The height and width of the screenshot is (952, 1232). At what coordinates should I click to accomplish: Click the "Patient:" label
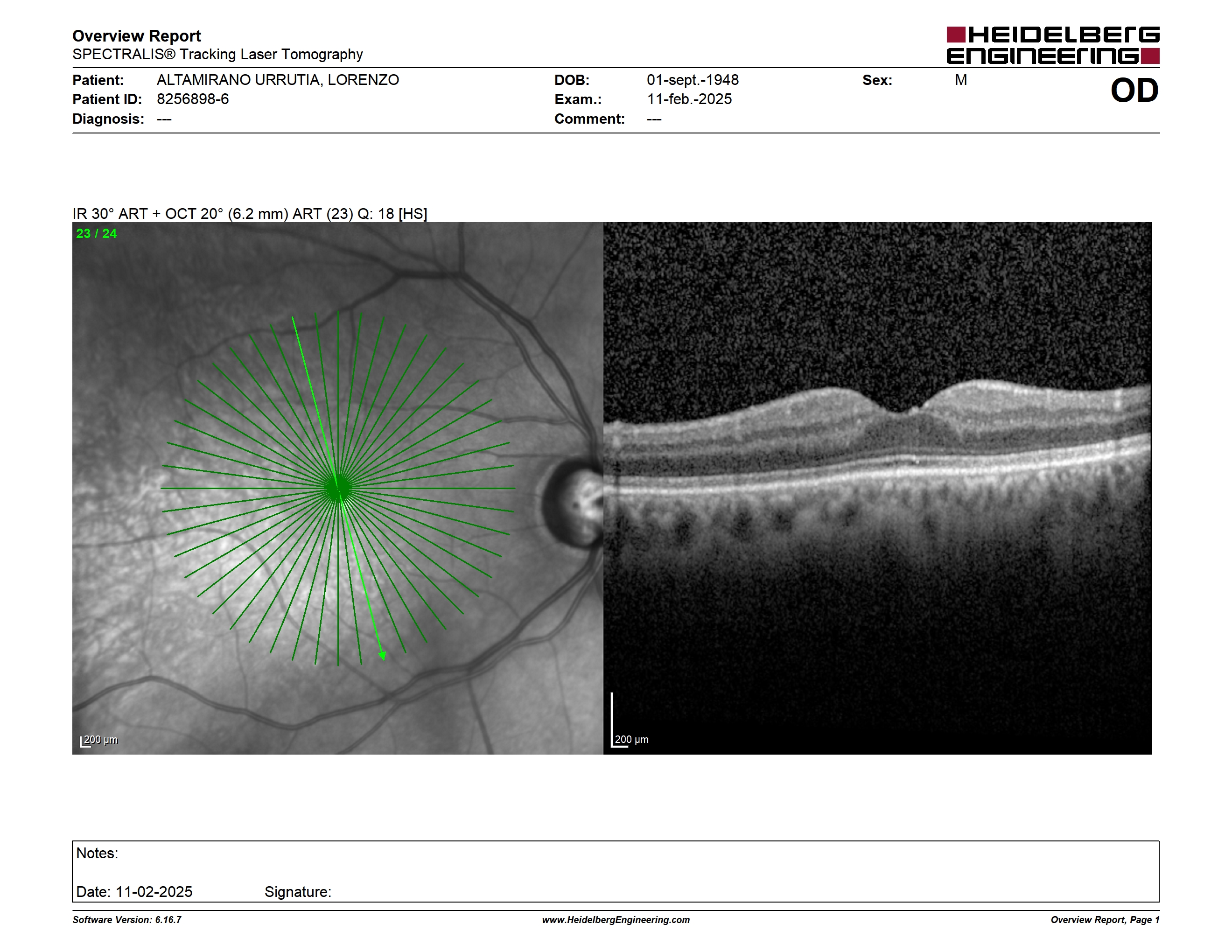tap(98, 80)
